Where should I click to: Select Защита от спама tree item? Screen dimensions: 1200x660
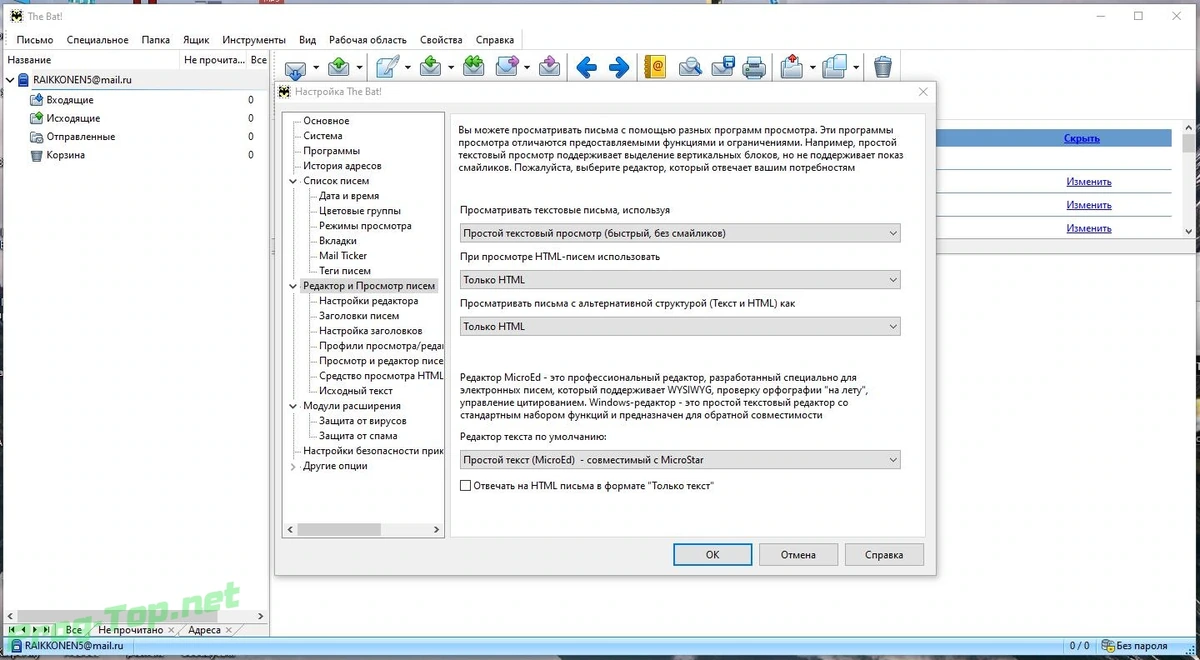click(x=358, y=436)
